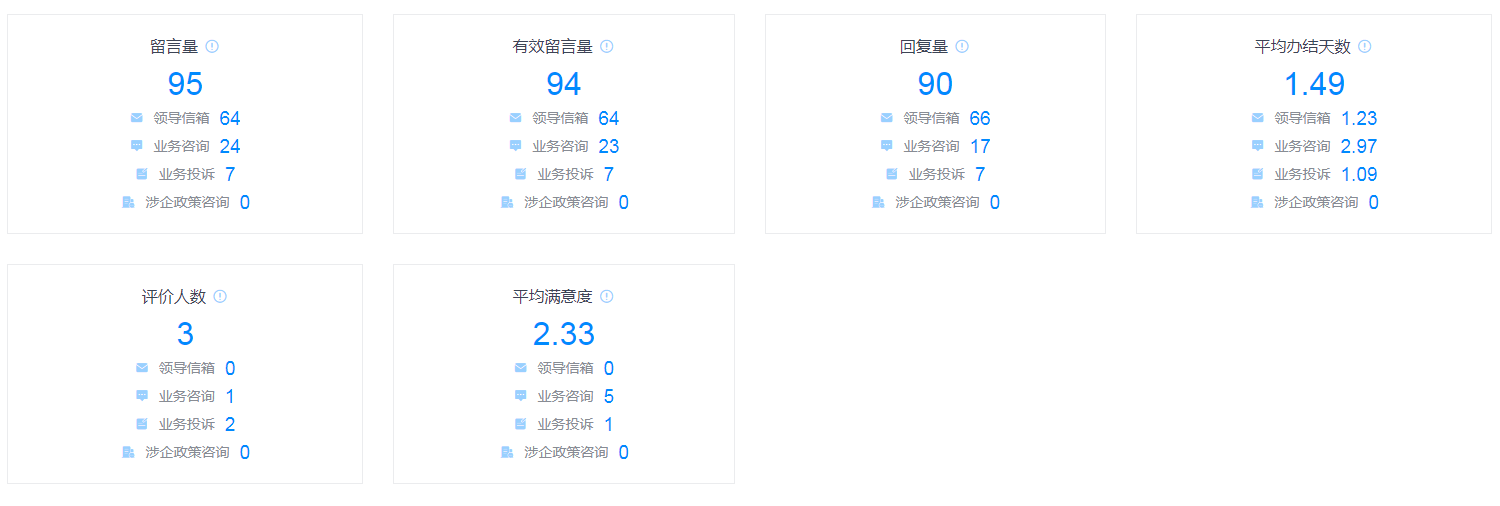Click 业务投诉 icon in 有效留言量 card
This screenshot has height=506, width=1500.
point(521,174)
